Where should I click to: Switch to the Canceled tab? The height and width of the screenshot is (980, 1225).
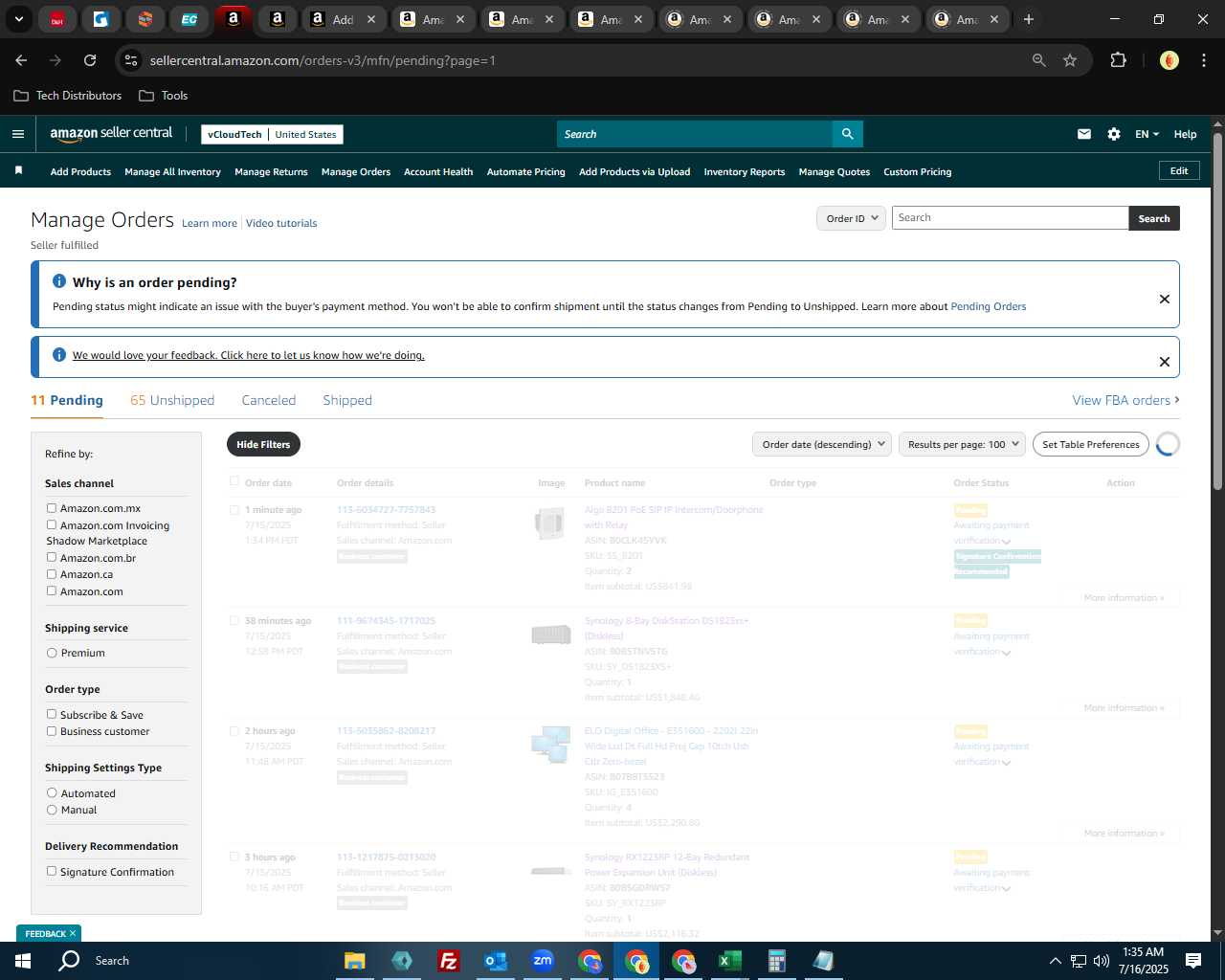(269, 400)
